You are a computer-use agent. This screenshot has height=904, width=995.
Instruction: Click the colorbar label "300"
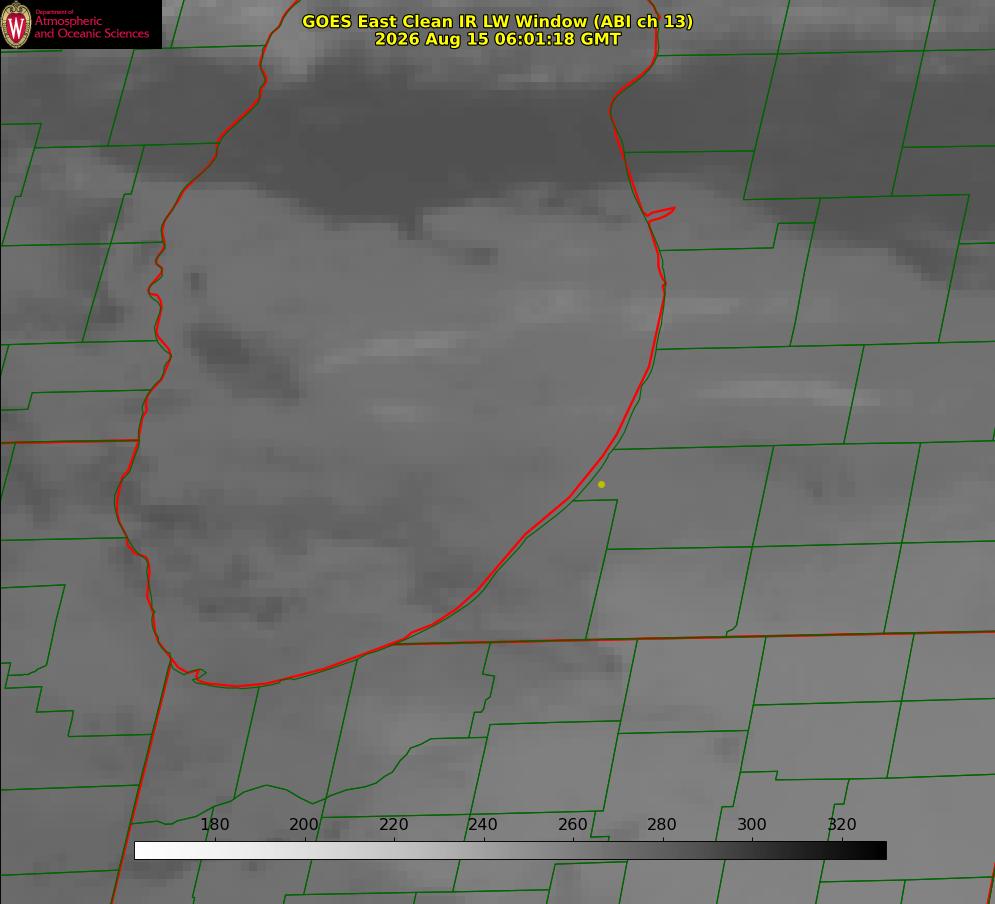(752, 824)
